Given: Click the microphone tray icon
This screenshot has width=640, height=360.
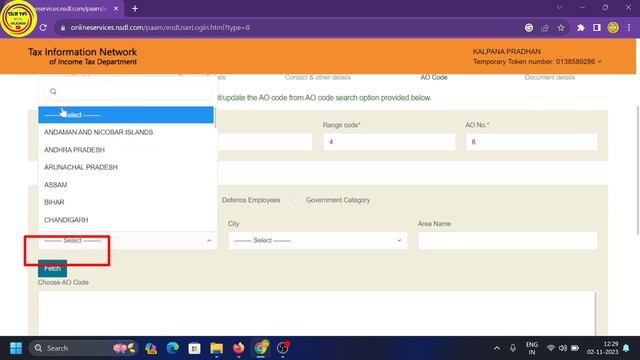Looking at the screenshot, I should (513, 348).
